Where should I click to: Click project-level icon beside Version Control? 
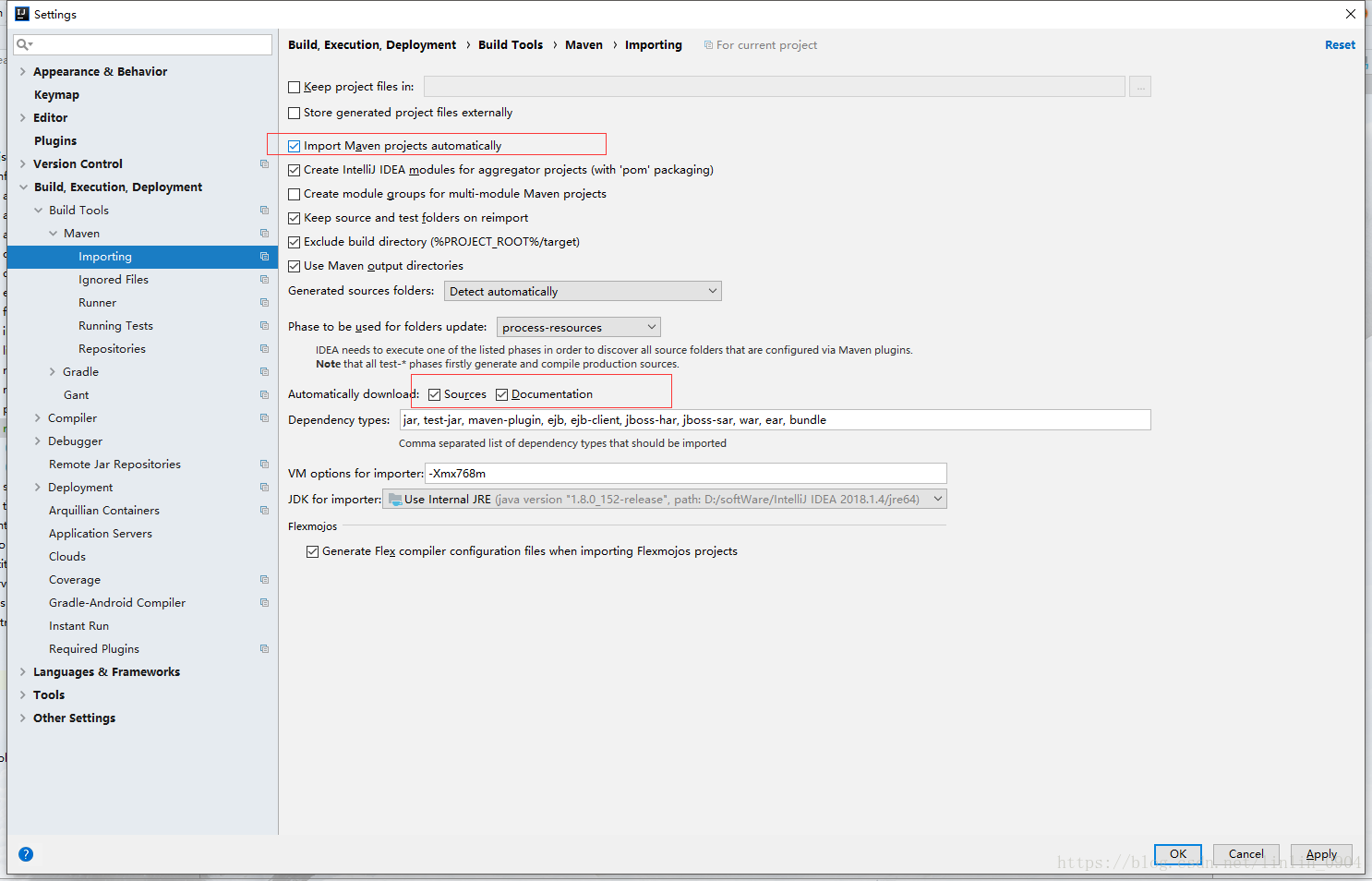point(264,164)
